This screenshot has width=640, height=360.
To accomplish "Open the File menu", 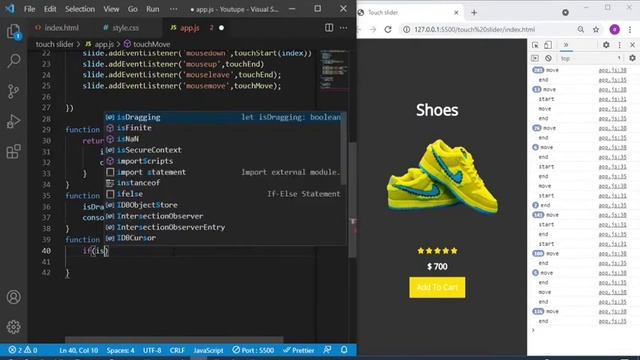I will 29,9.
